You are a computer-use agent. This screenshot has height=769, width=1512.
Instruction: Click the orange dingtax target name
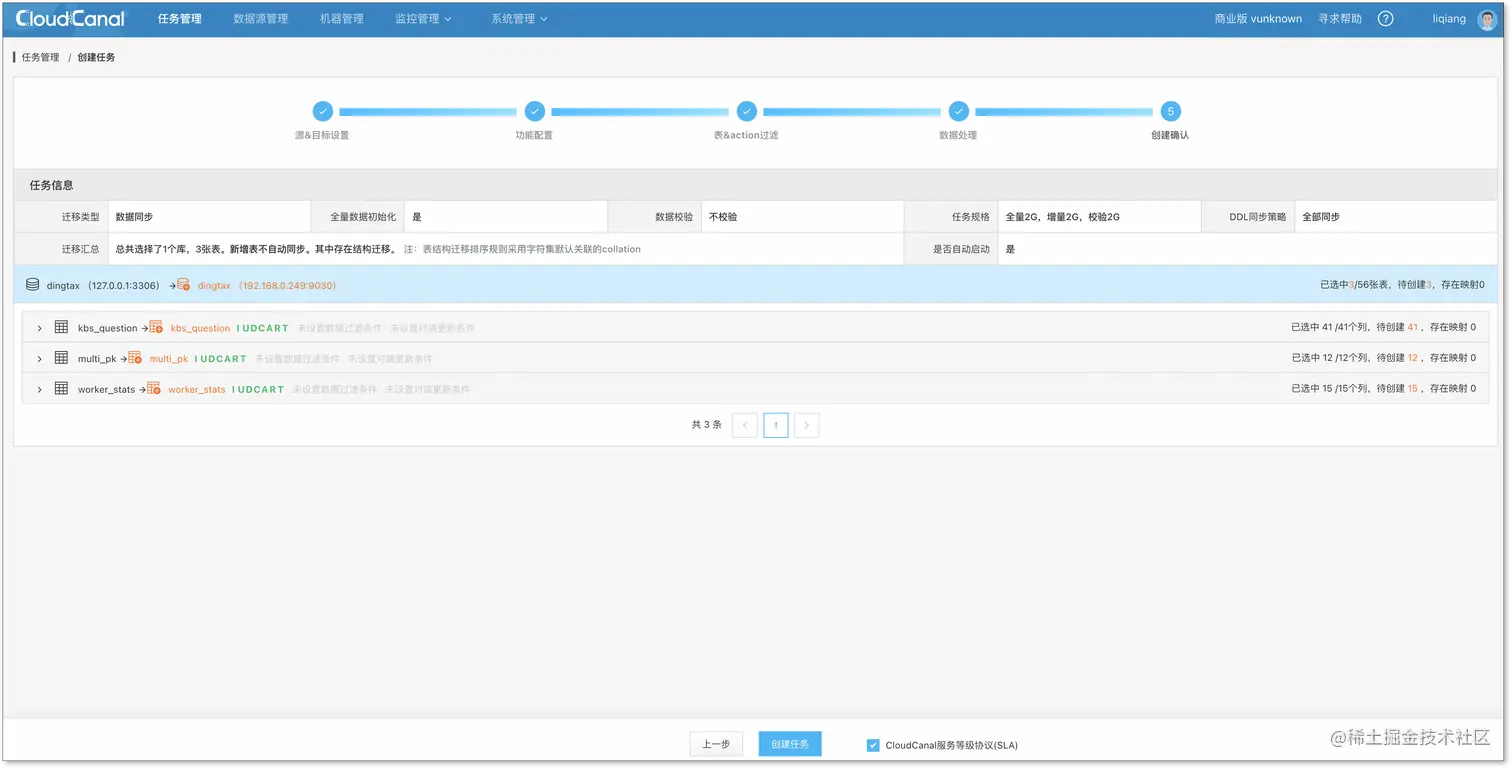[214, 286]
